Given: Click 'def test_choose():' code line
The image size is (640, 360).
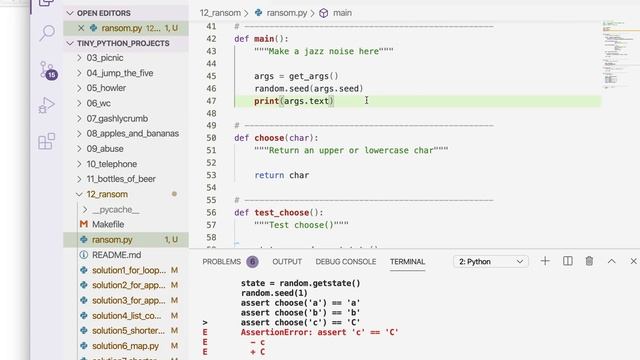Looking at the screenshot, I should point(279,213).
